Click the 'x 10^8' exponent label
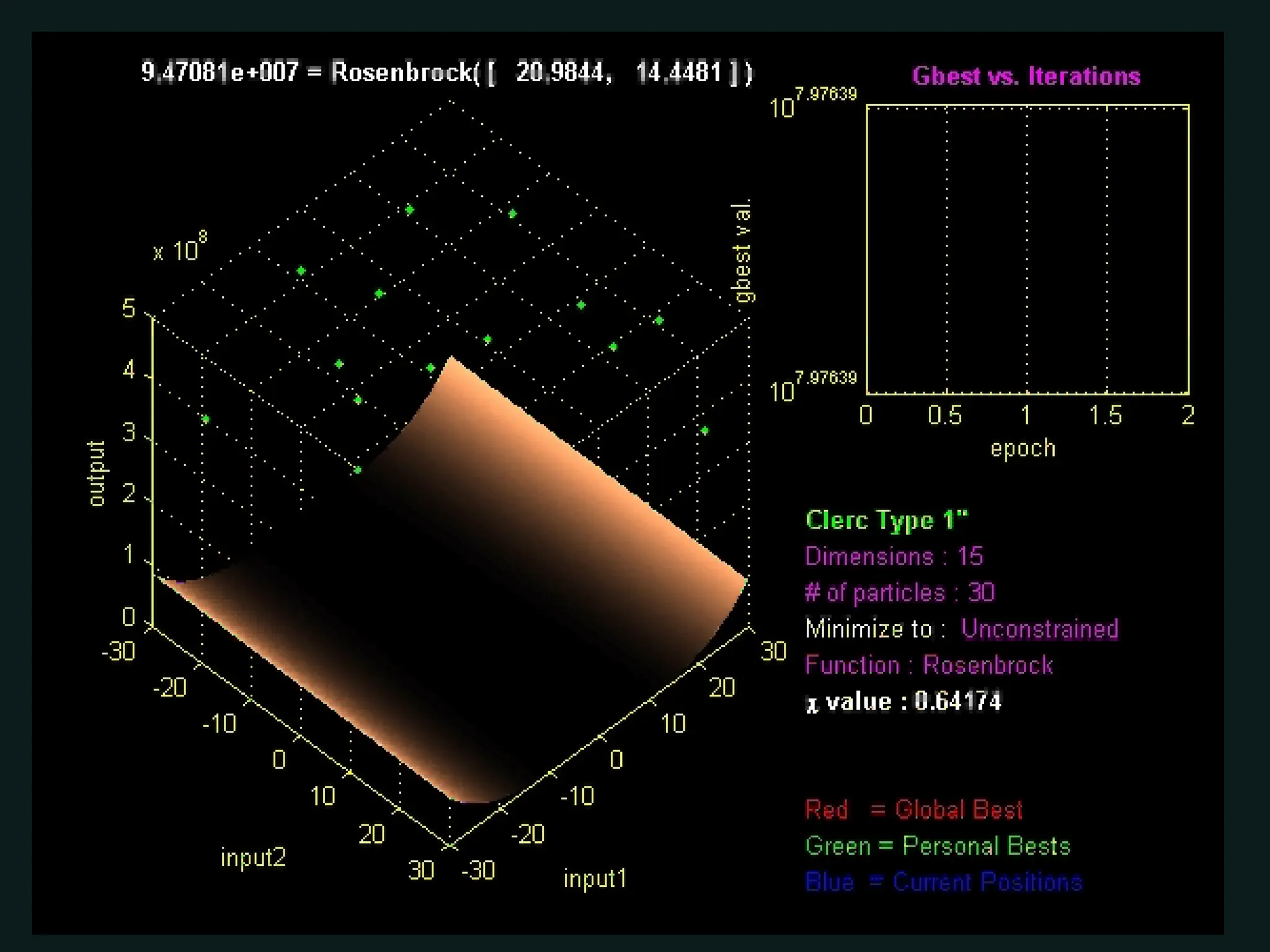 (x=180, y=248)
